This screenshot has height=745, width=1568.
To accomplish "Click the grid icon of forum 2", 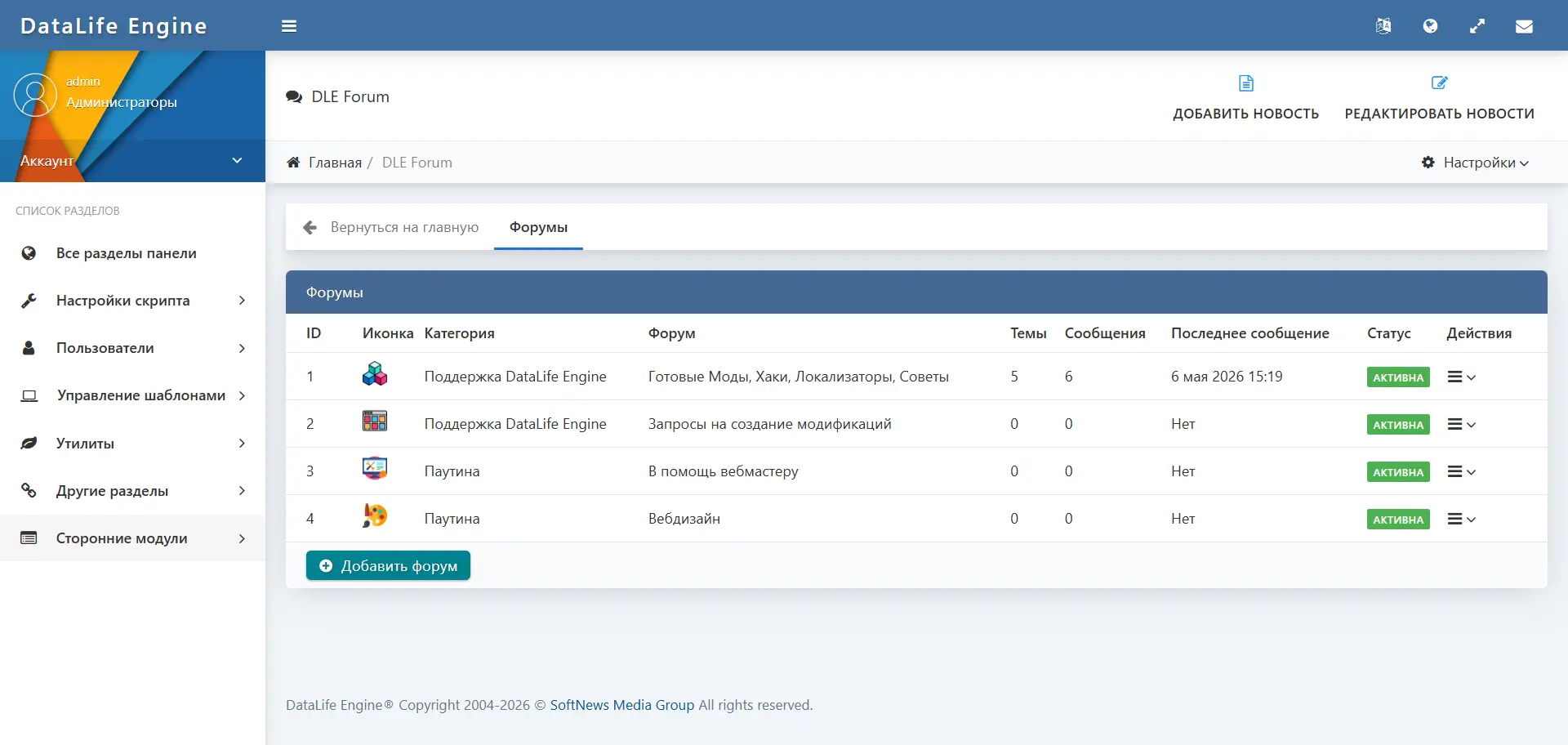I will [x=375, y=422].
